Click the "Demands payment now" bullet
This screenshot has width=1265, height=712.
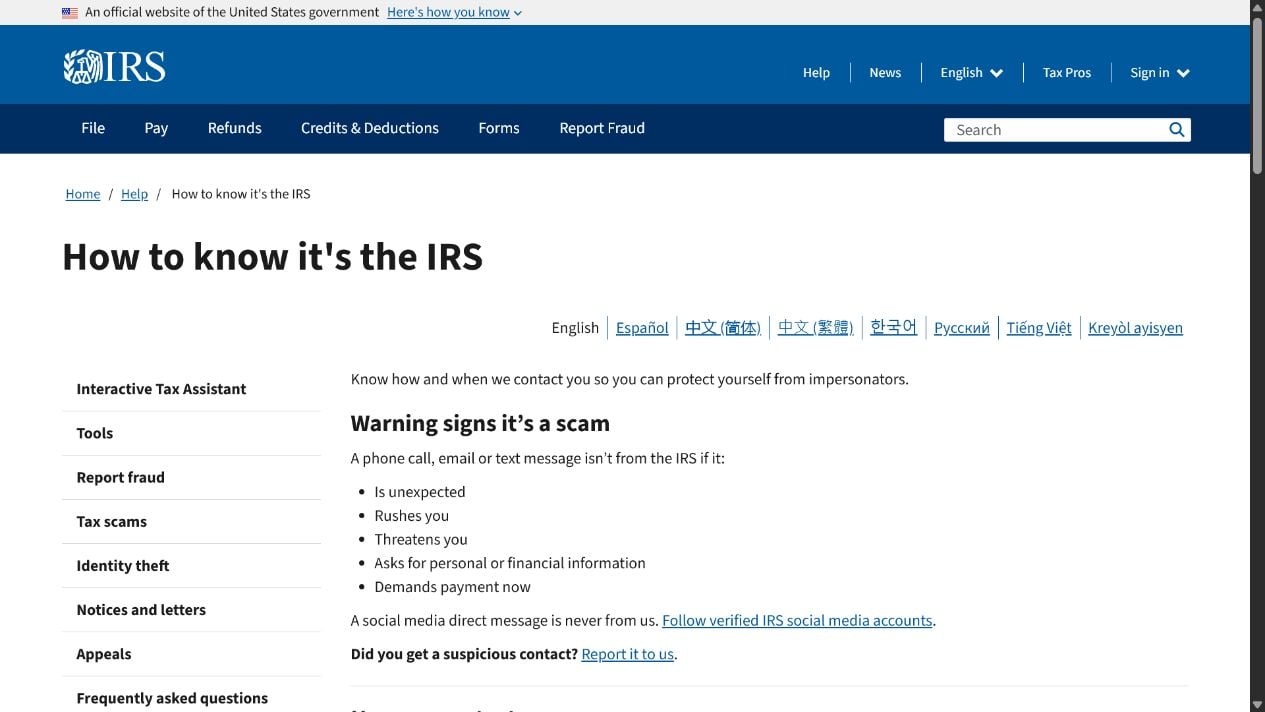pyautogui.click(x=452, y=587)
